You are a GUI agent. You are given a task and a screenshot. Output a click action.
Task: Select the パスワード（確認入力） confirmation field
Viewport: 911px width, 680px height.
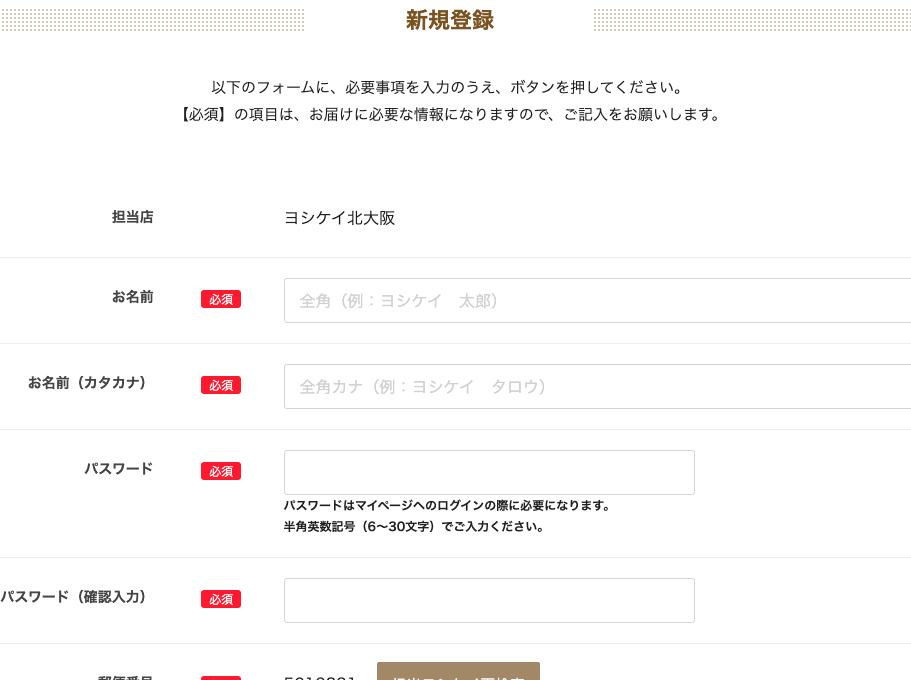coord(489,600)
